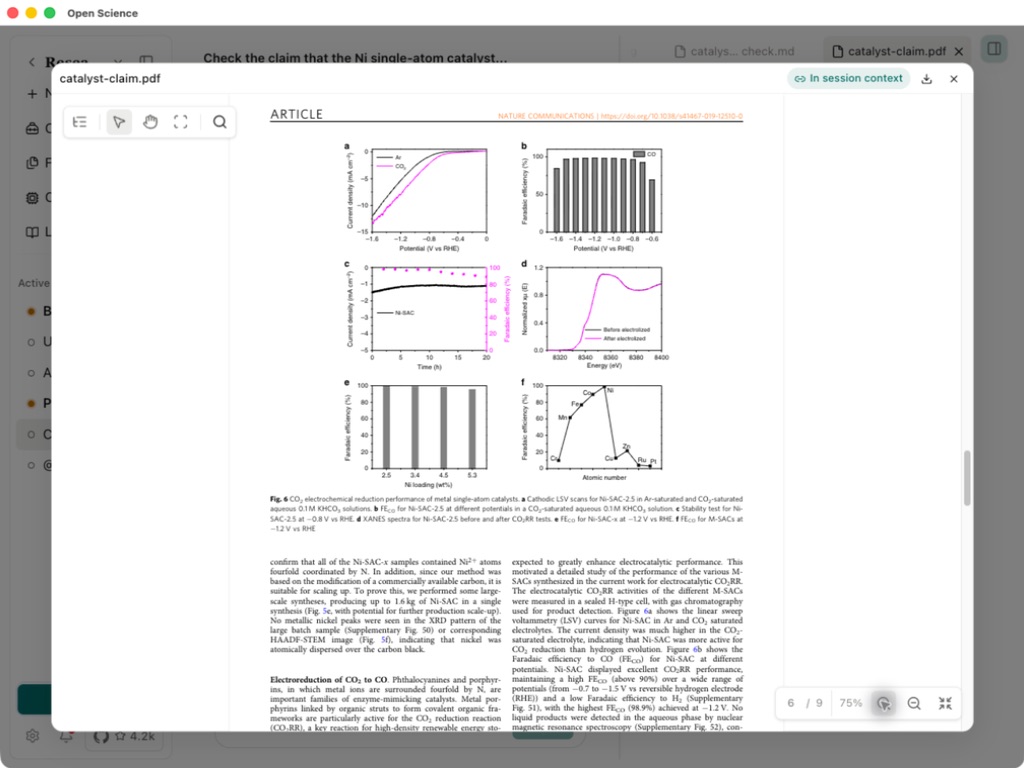Open the PDF outline sidebar icon
The width and height of the screenshot is (1024, 768).
coord(80,122)
